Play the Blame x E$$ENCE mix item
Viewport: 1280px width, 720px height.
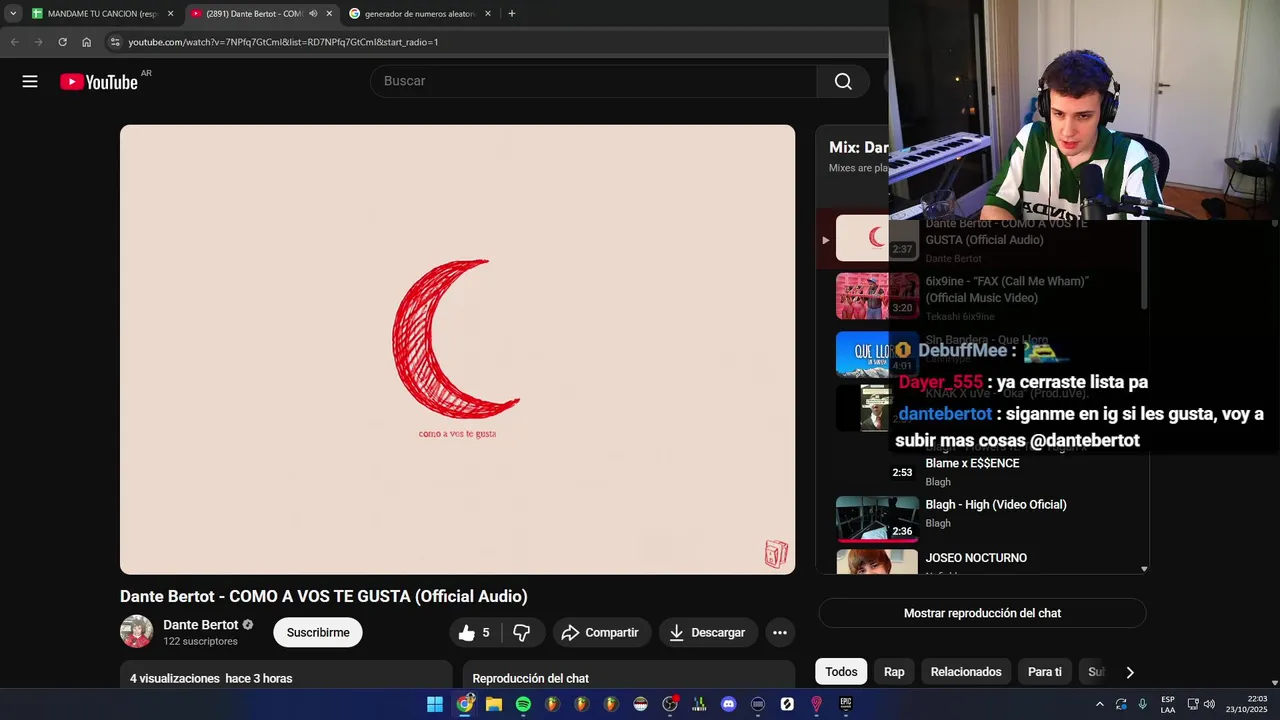point(972,464)
